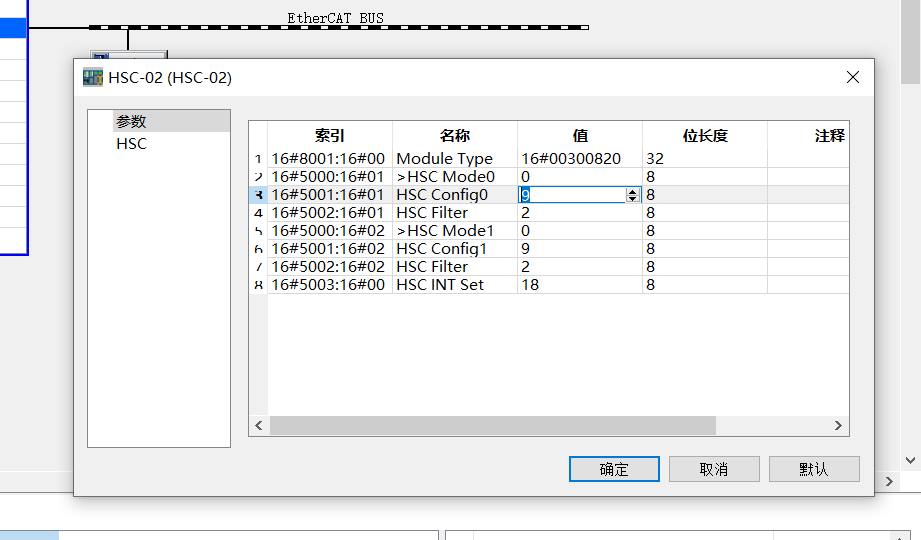Click the 确定 button
The image size is (921, 540).
614,469
